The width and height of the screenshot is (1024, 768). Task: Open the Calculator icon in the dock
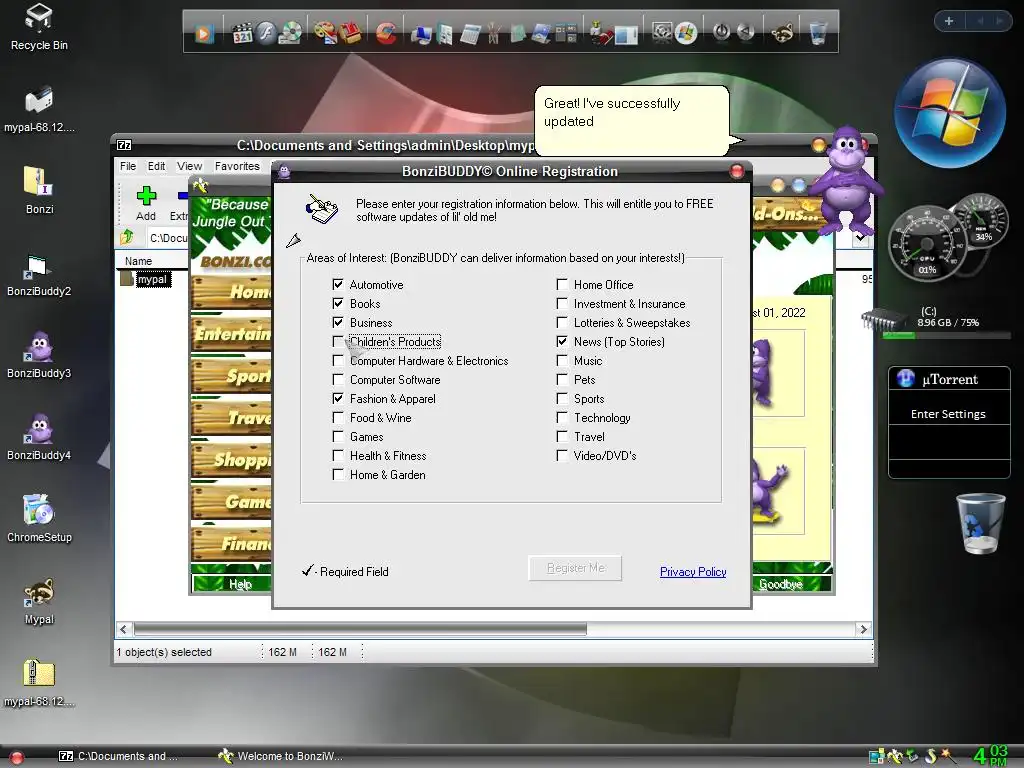pyautogui.click(x=470, y=34)
